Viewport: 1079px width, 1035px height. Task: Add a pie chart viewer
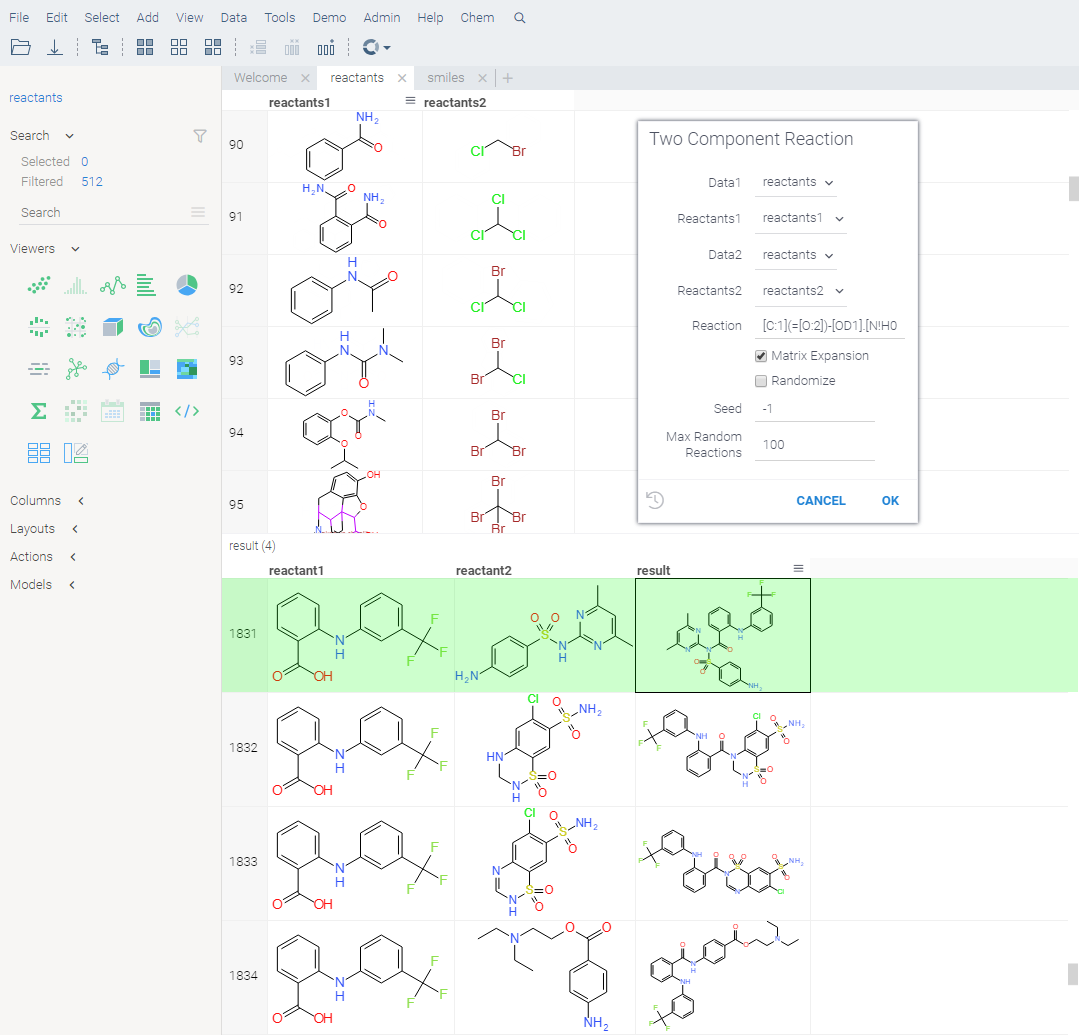click(x=187, y=286)
